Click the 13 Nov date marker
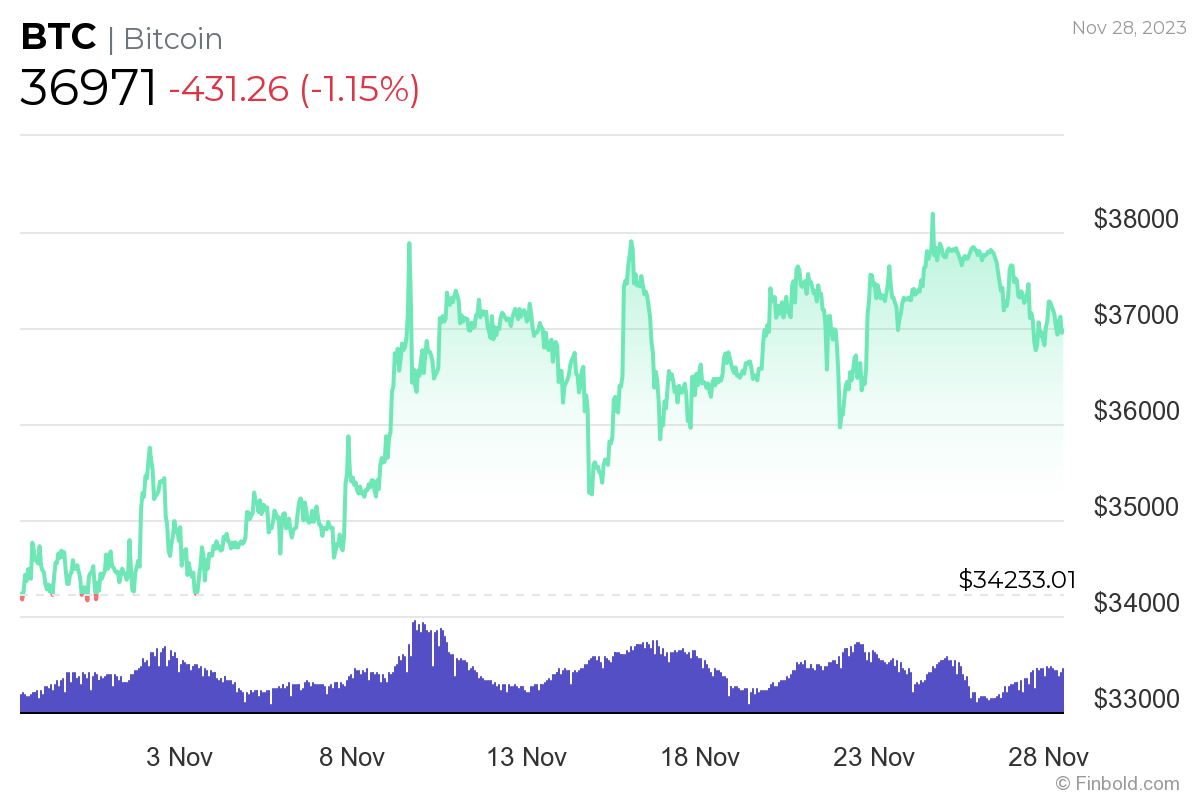Screen dimensions: 1200x800 click(527, 756)
